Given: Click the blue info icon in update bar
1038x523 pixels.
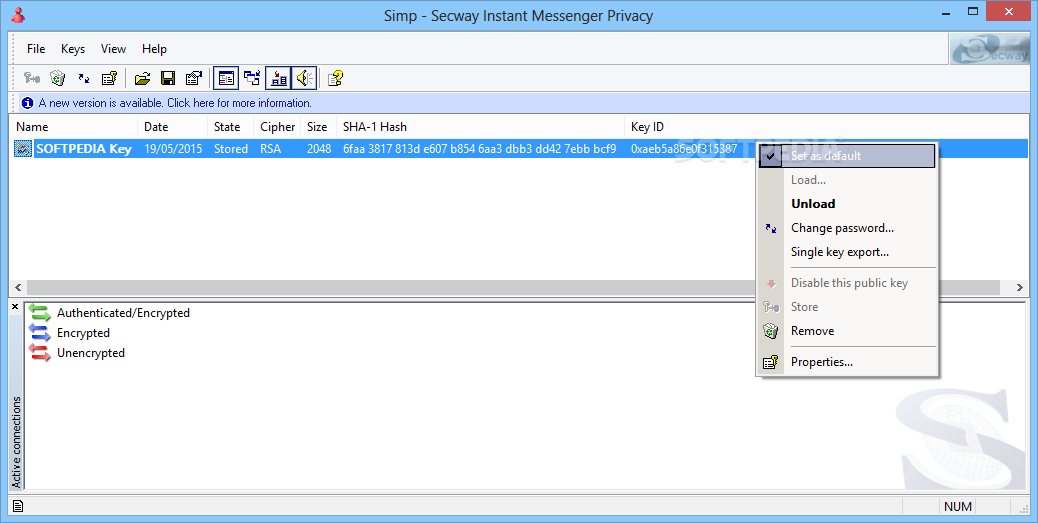Looking at the screenshot, I should point(27,103).
